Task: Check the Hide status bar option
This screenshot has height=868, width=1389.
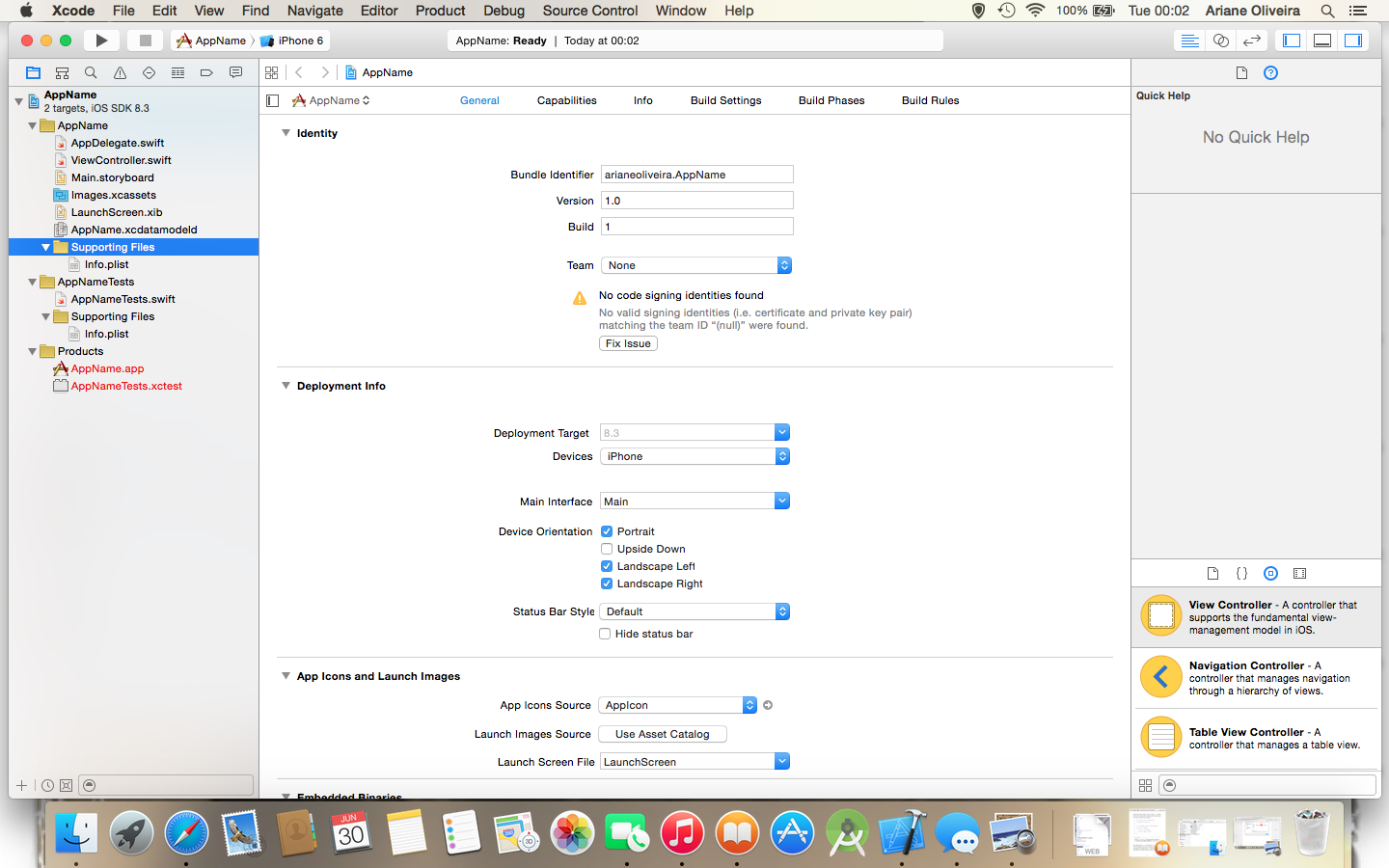Action: pos(605,634)
